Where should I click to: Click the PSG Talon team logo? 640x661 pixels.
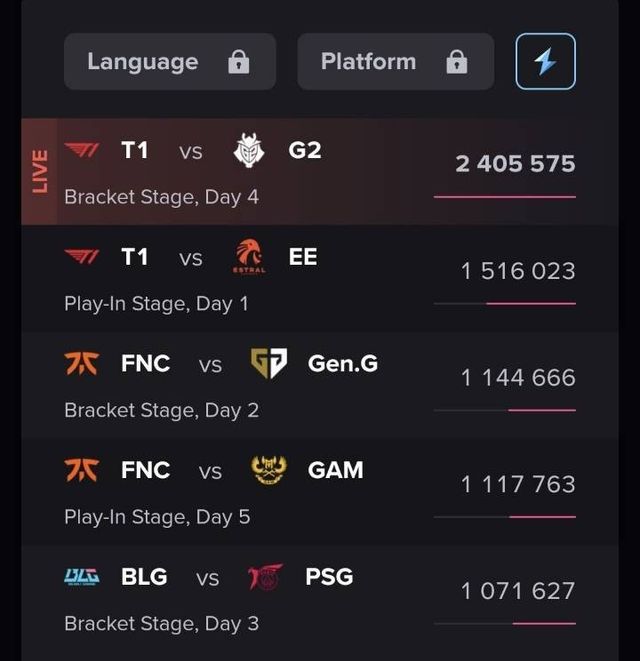(x=265, y=577)
